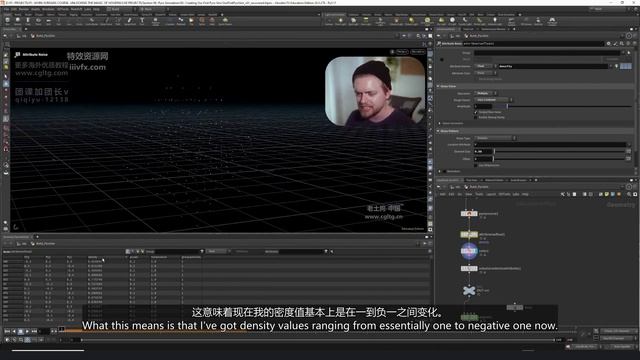Switch to the Modify shelf tab
640x360 pixels.
click(x=18, y=14)
